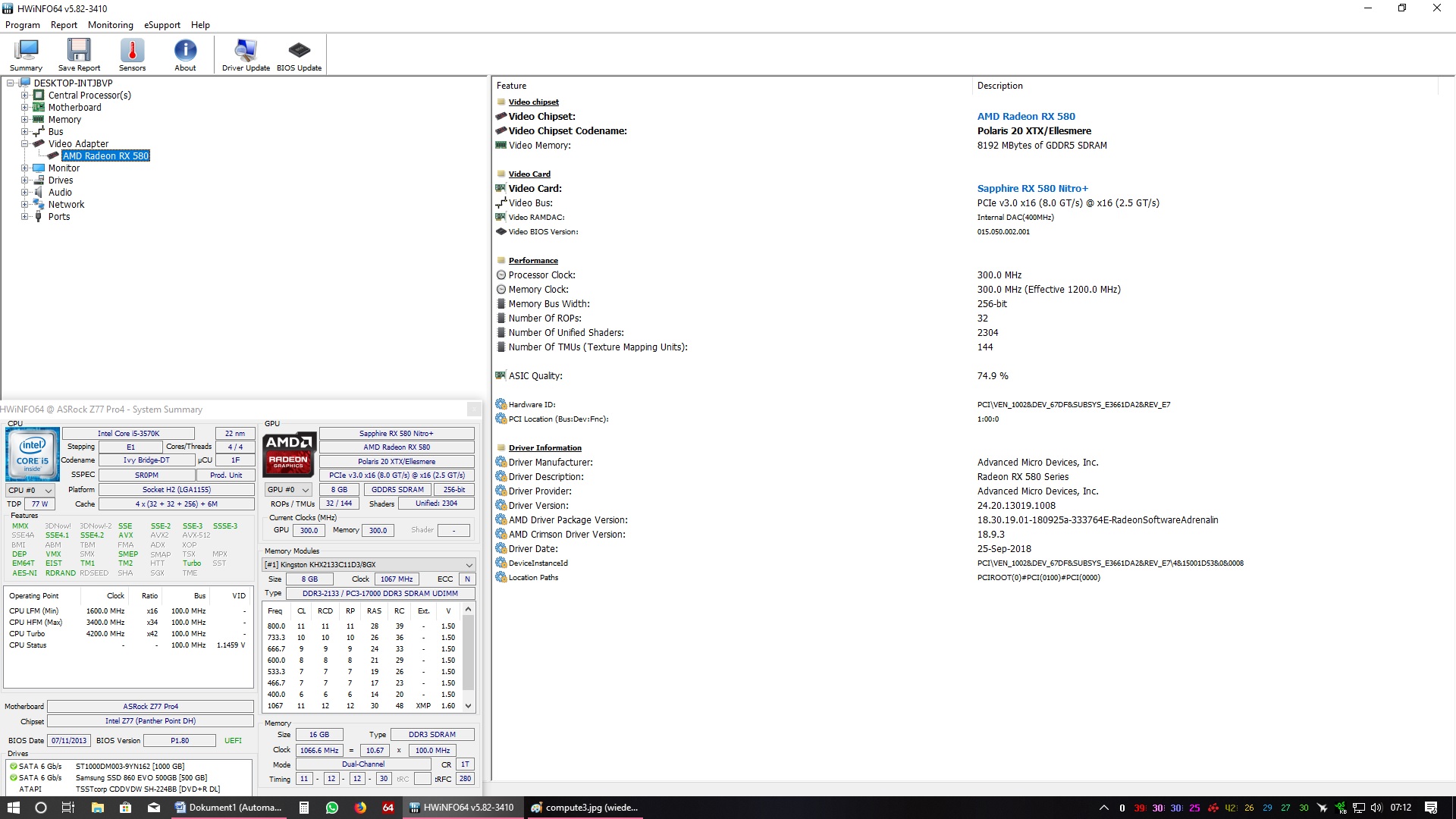This screenshot has width=1456, height=819.
Task: Click the About info icon
Action: pyautogui.click(x=185, y=54)
